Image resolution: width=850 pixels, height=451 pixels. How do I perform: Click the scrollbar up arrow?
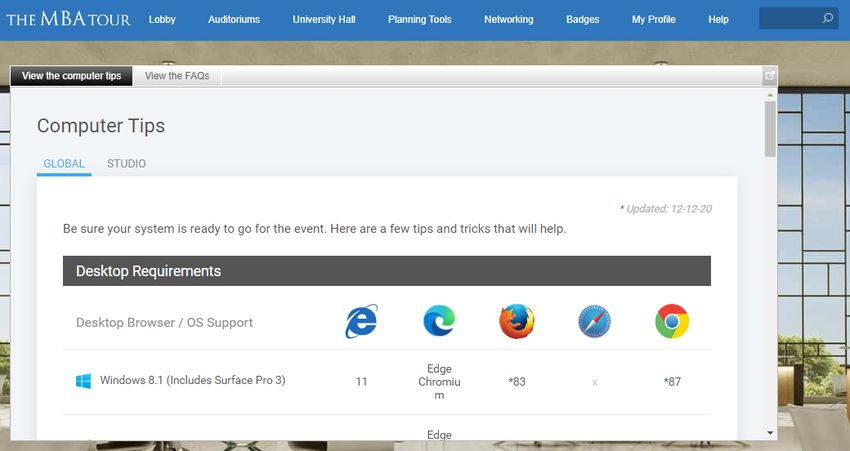(770, 95)
